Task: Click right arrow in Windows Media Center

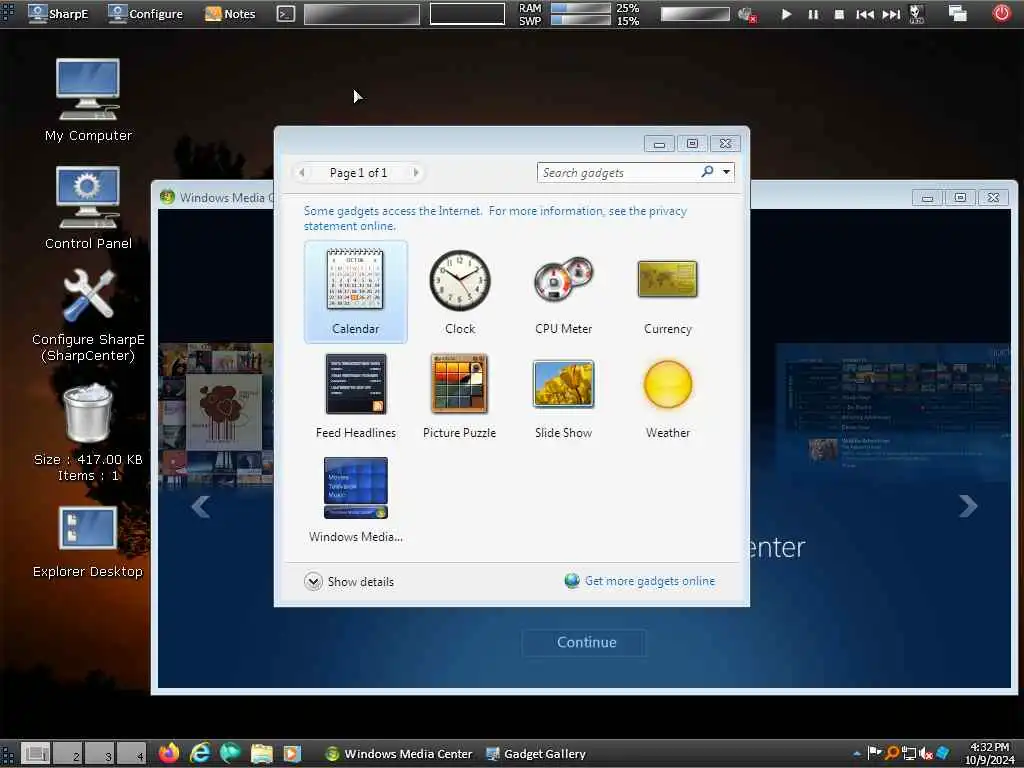Action: point(968,505)
